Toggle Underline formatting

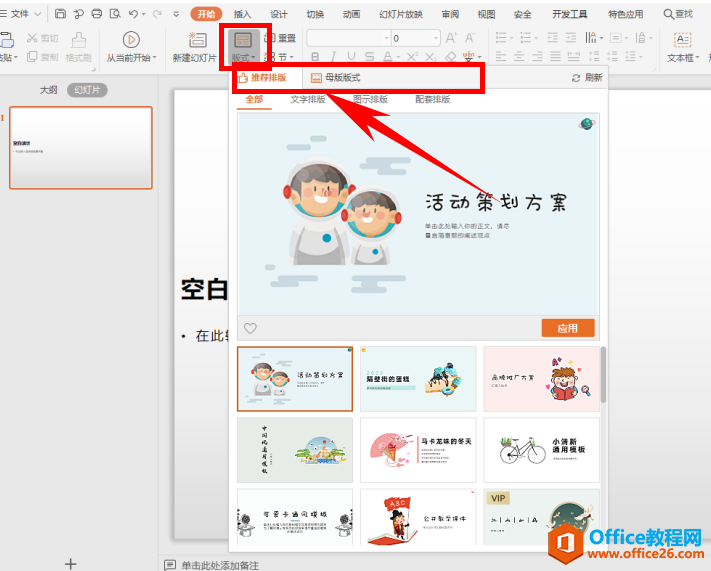(x=351, y=57)
